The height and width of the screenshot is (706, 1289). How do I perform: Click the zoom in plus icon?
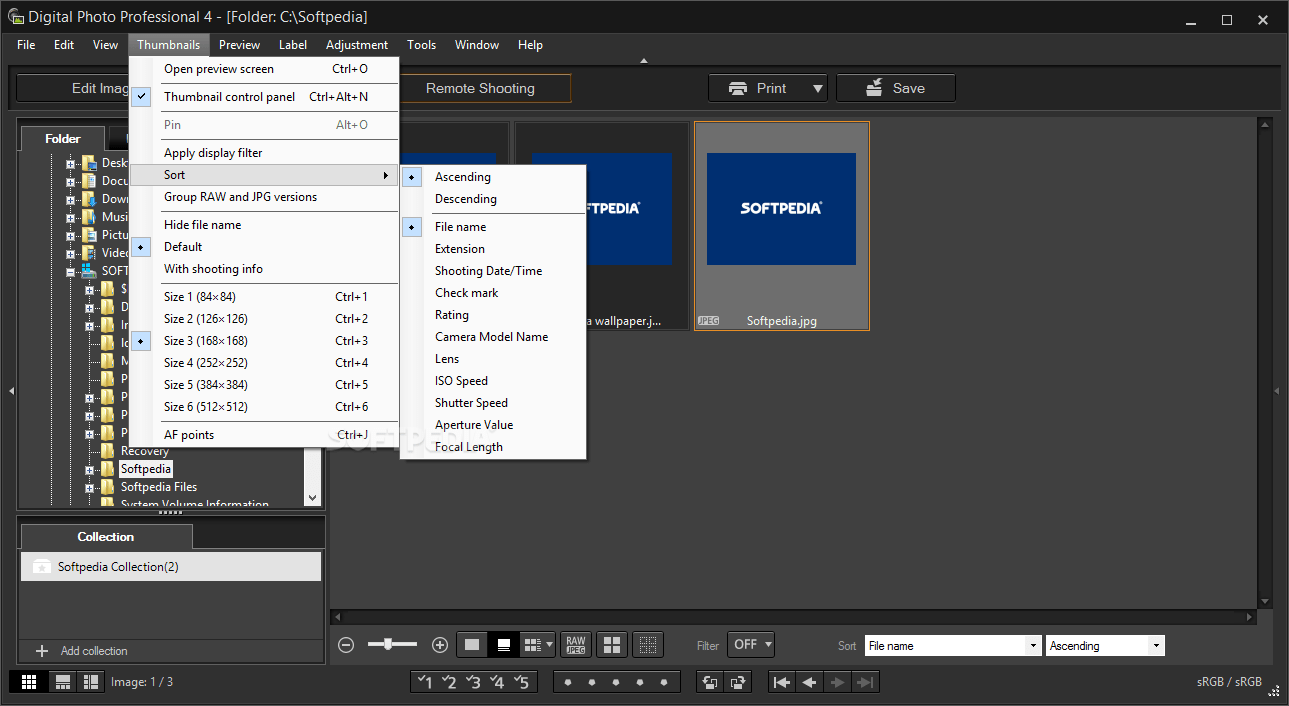pyautogui.click(x=440, y=644)
